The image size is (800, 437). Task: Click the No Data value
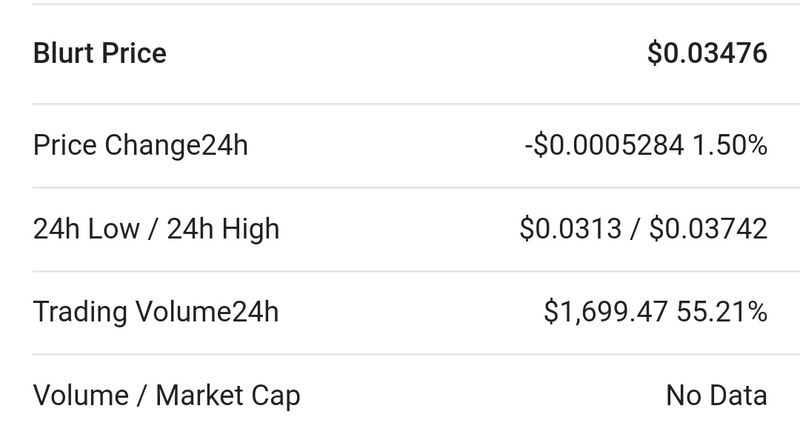click(x=716, y=395)
